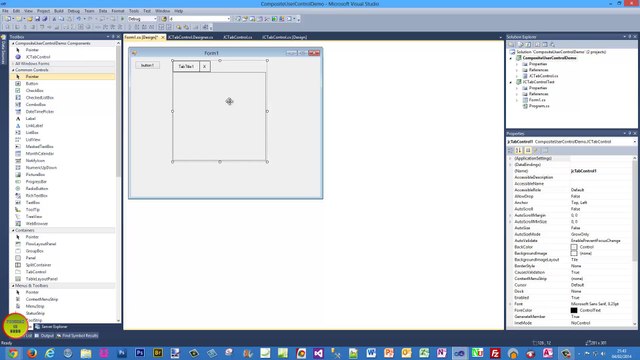Select the TabControl container in Toolbox
Image resolution: width=640 pixels, height=360 pixels.
(x=36, y=272)
